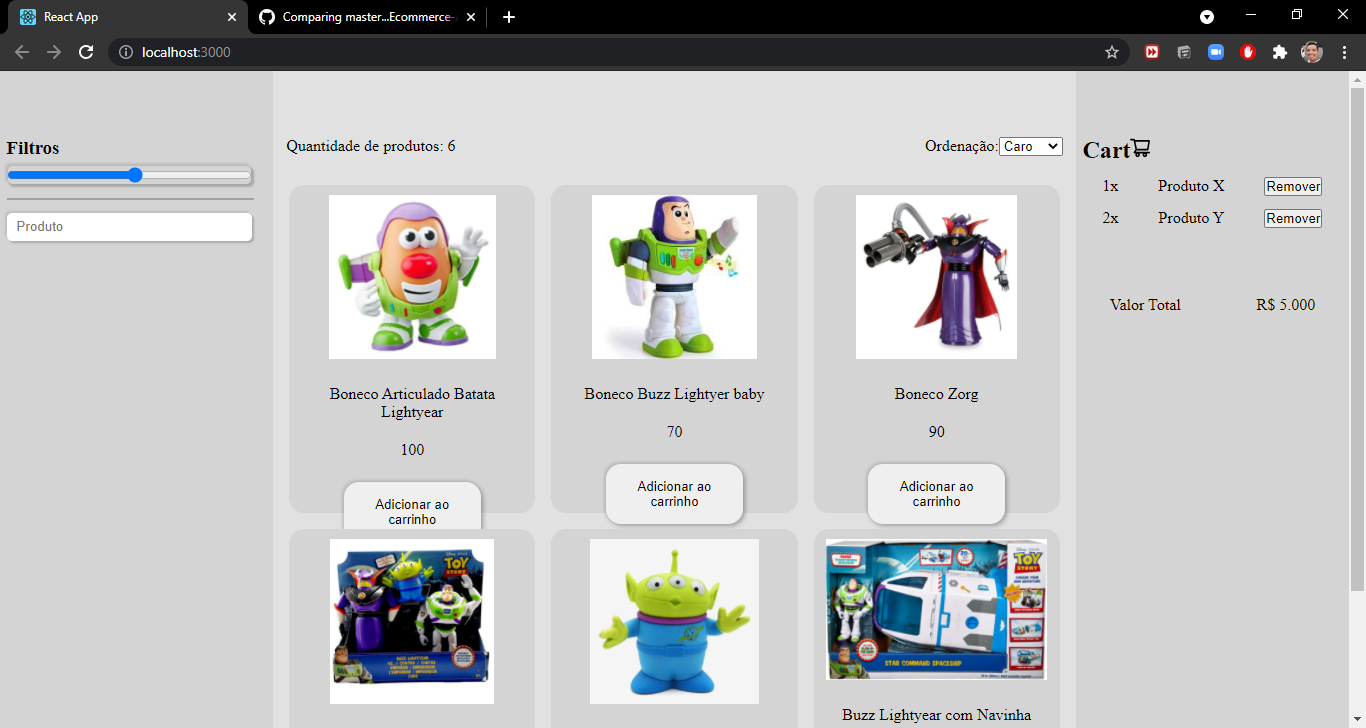Click the price 100 text
The image size is (1366, 728).
(x=412, y=450)
